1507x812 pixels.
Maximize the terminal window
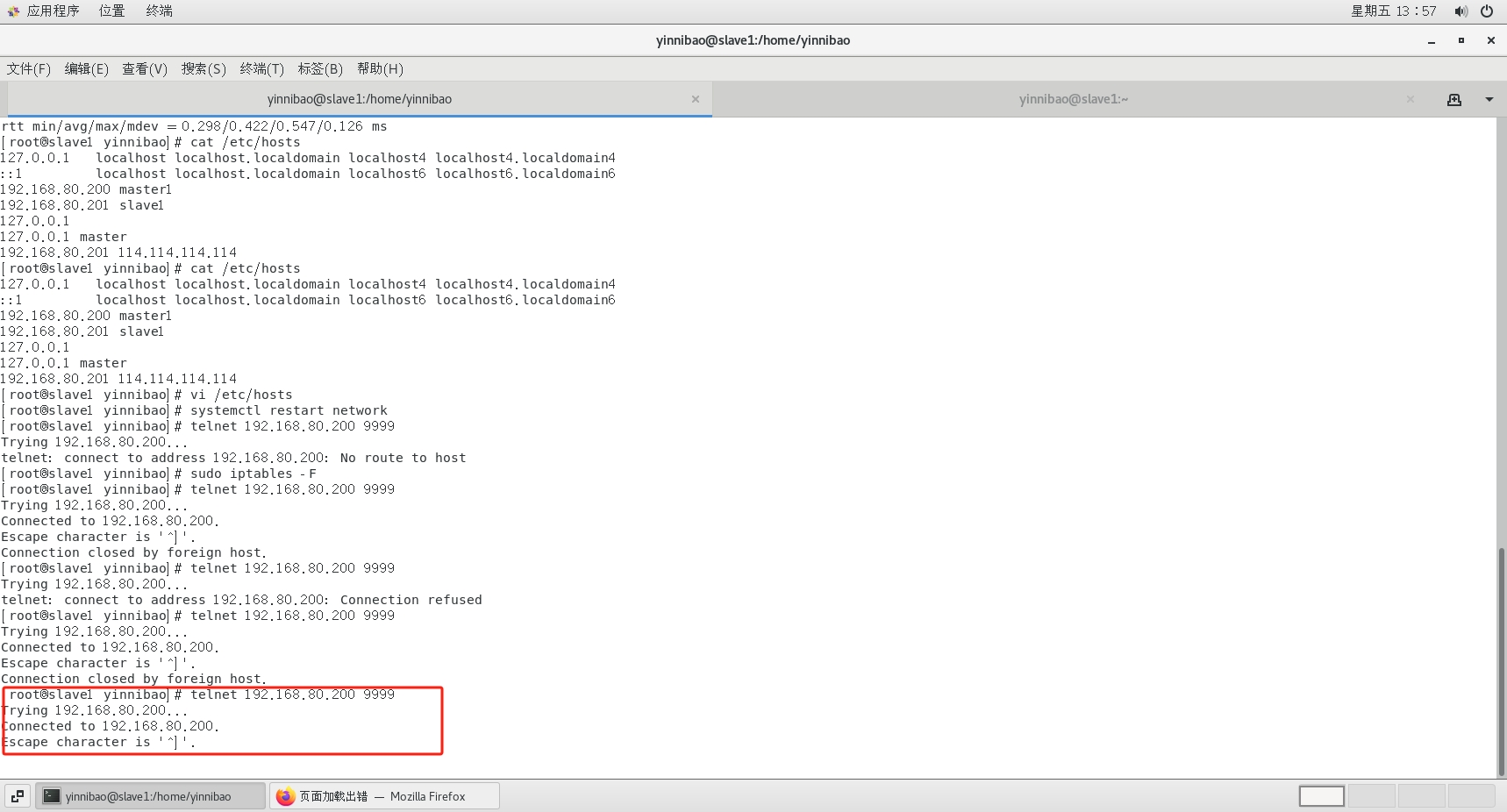(x=1461, y=40)
